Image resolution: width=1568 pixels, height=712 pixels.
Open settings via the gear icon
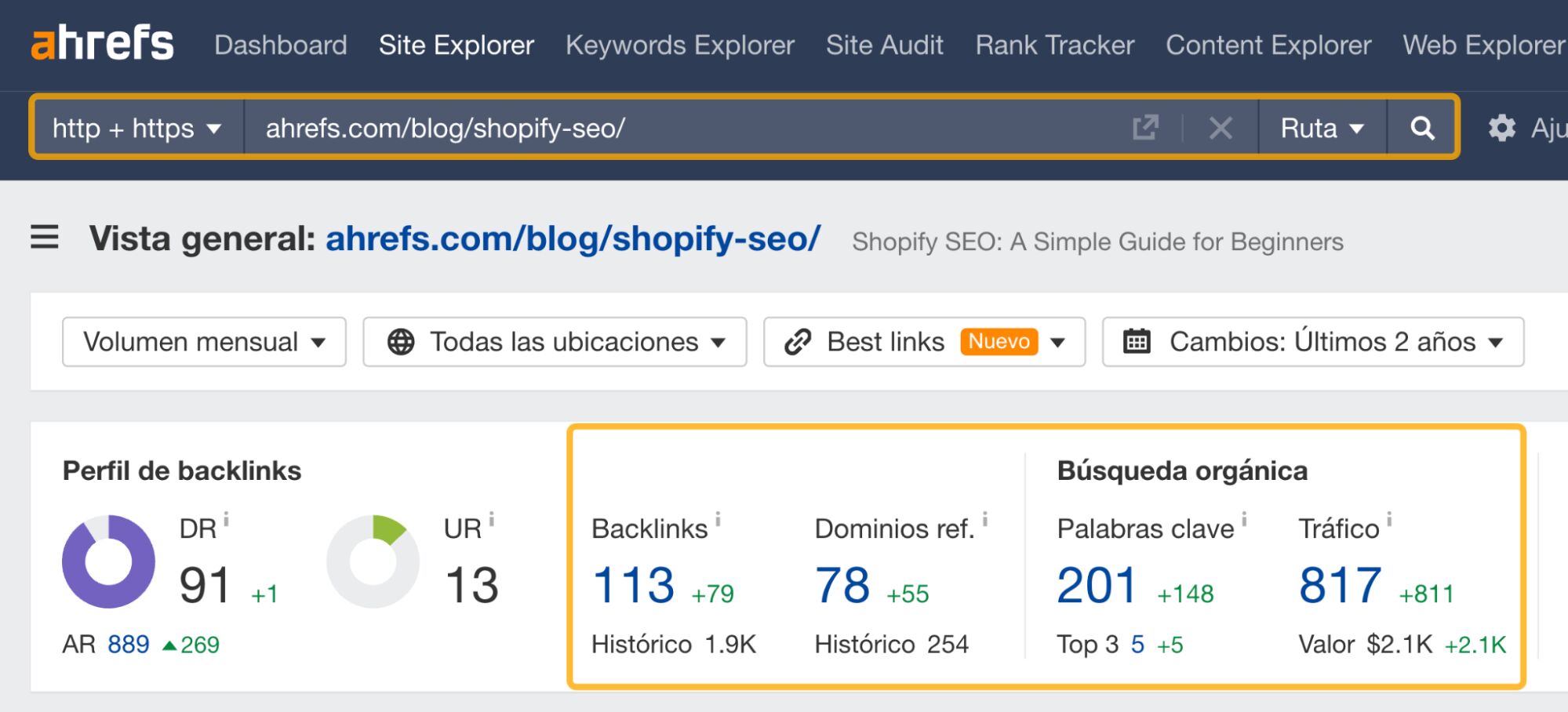1504,128
